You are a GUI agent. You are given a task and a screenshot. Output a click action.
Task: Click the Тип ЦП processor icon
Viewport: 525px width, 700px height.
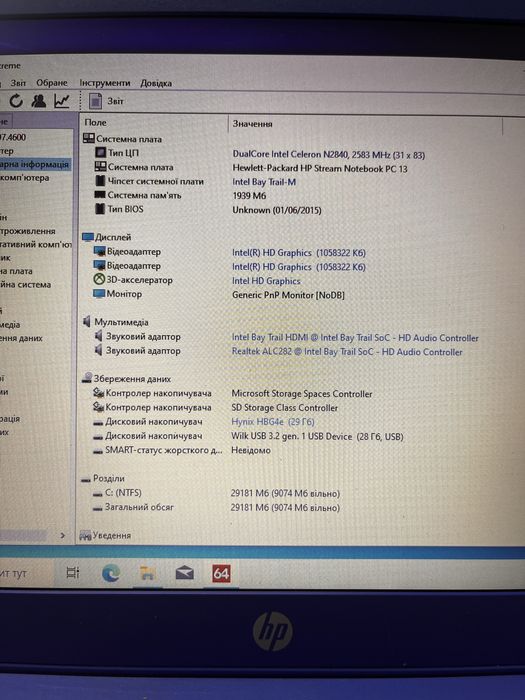point(100,153)
